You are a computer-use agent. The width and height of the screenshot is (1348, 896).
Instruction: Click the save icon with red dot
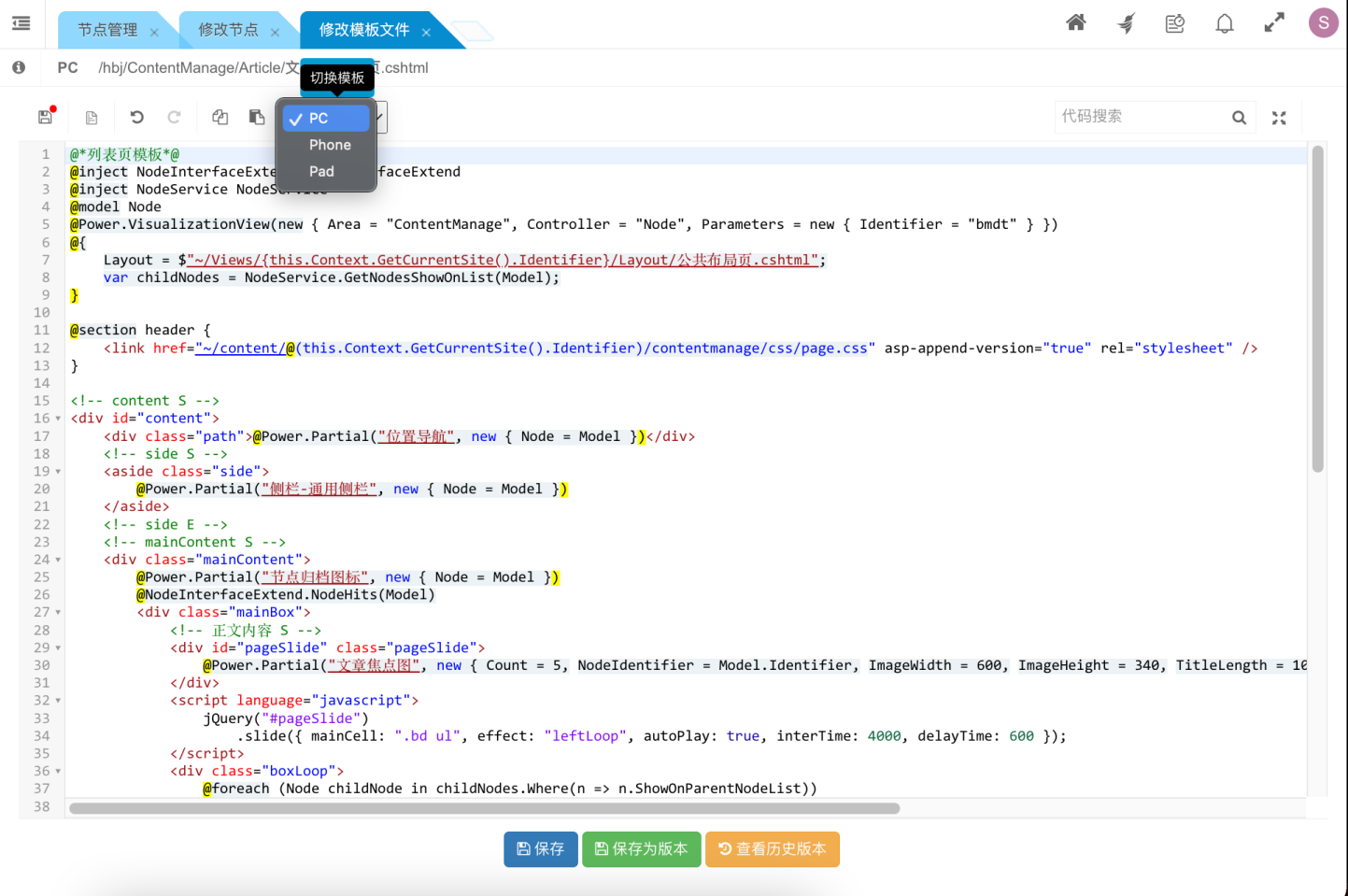point(45,117)
